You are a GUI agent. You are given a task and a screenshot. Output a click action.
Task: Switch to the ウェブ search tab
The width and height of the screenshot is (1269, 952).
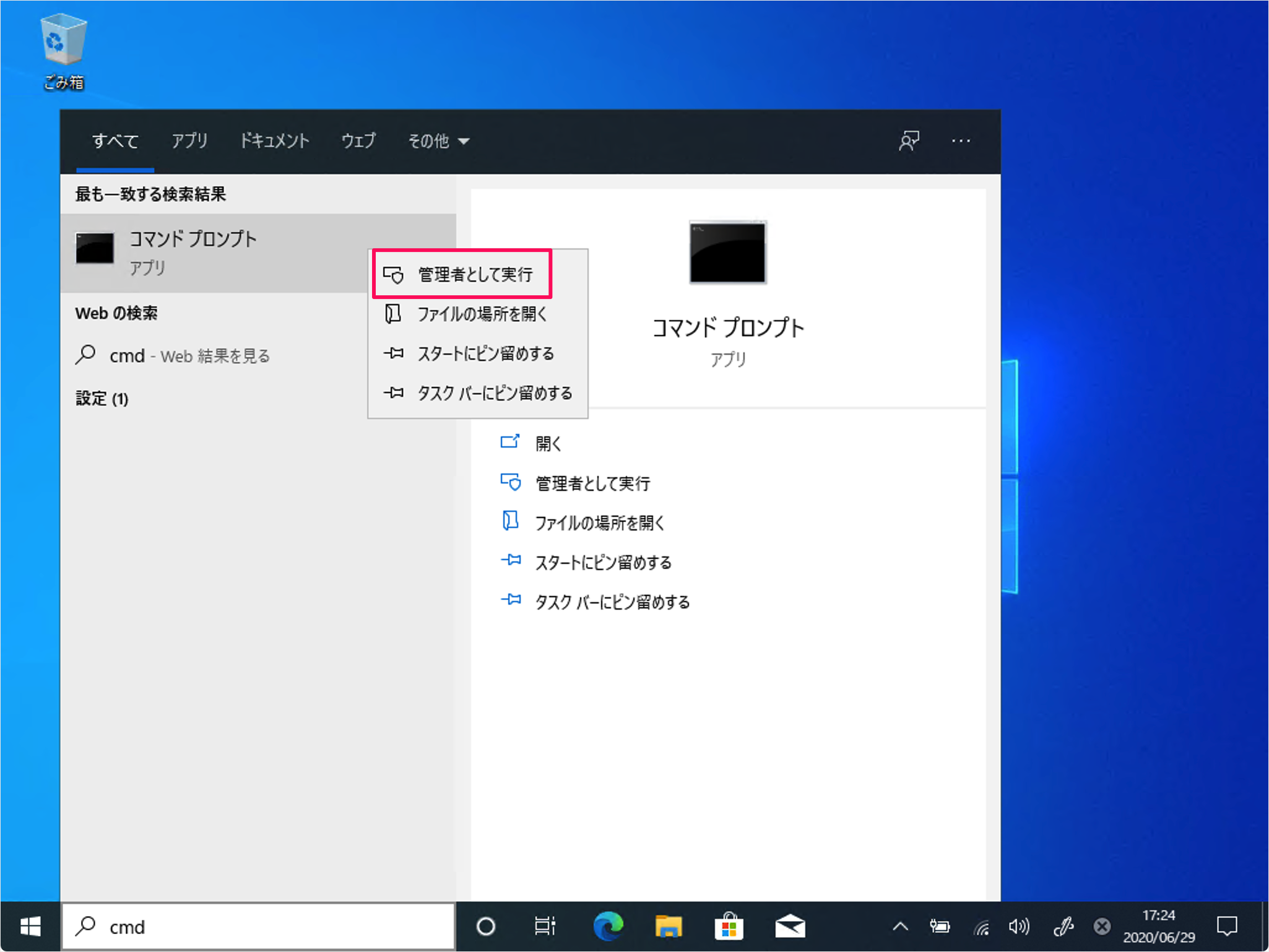coord(358,141)
